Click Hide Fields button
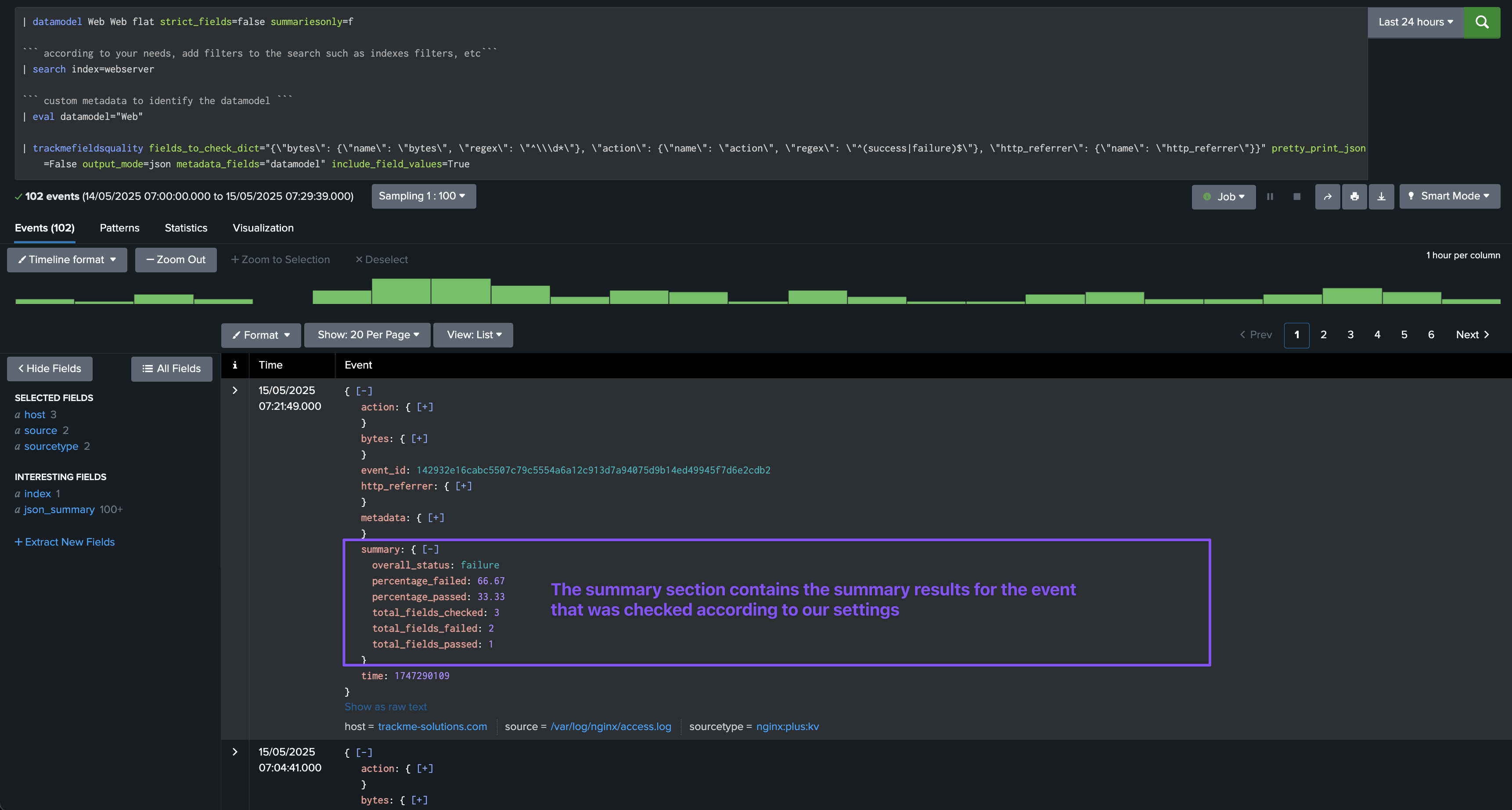 pos(49,369)
